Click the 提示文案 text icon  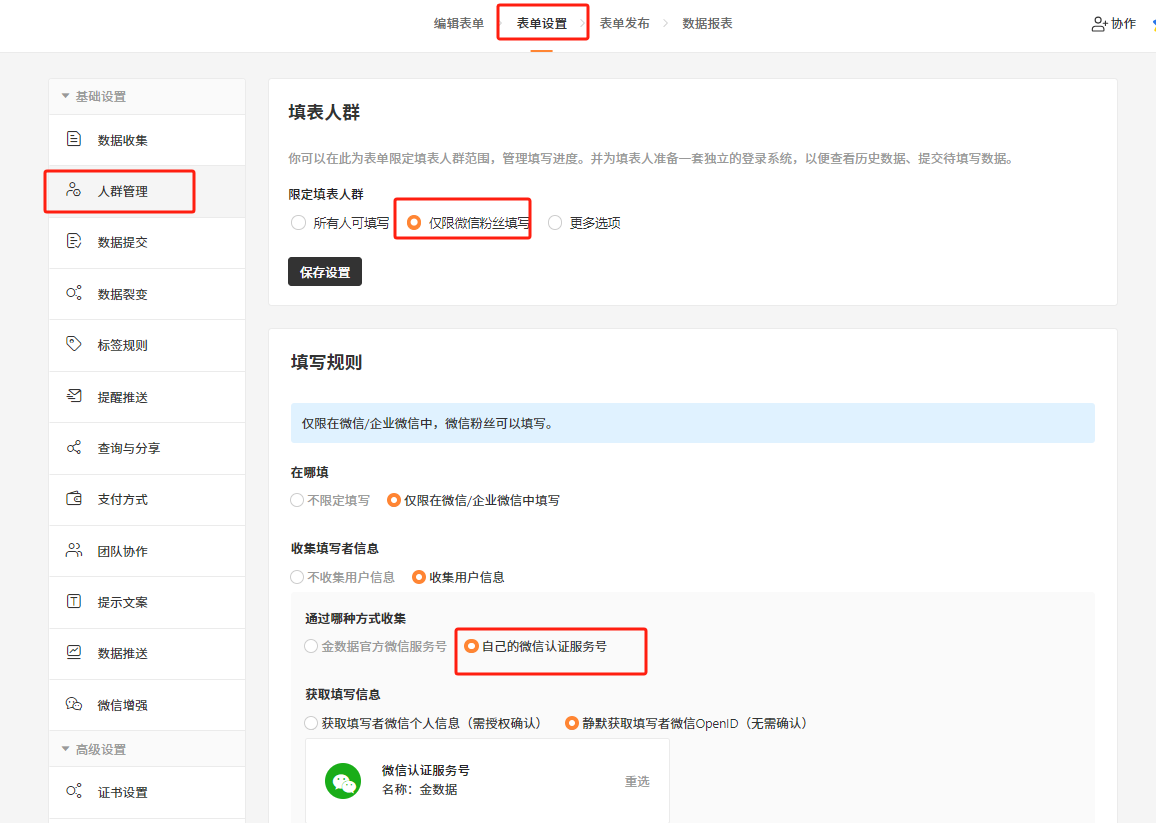point(74,601)
